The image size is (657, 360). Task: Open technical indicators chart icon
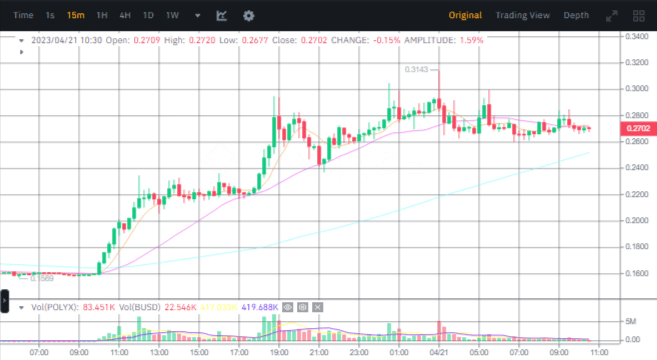222,16
